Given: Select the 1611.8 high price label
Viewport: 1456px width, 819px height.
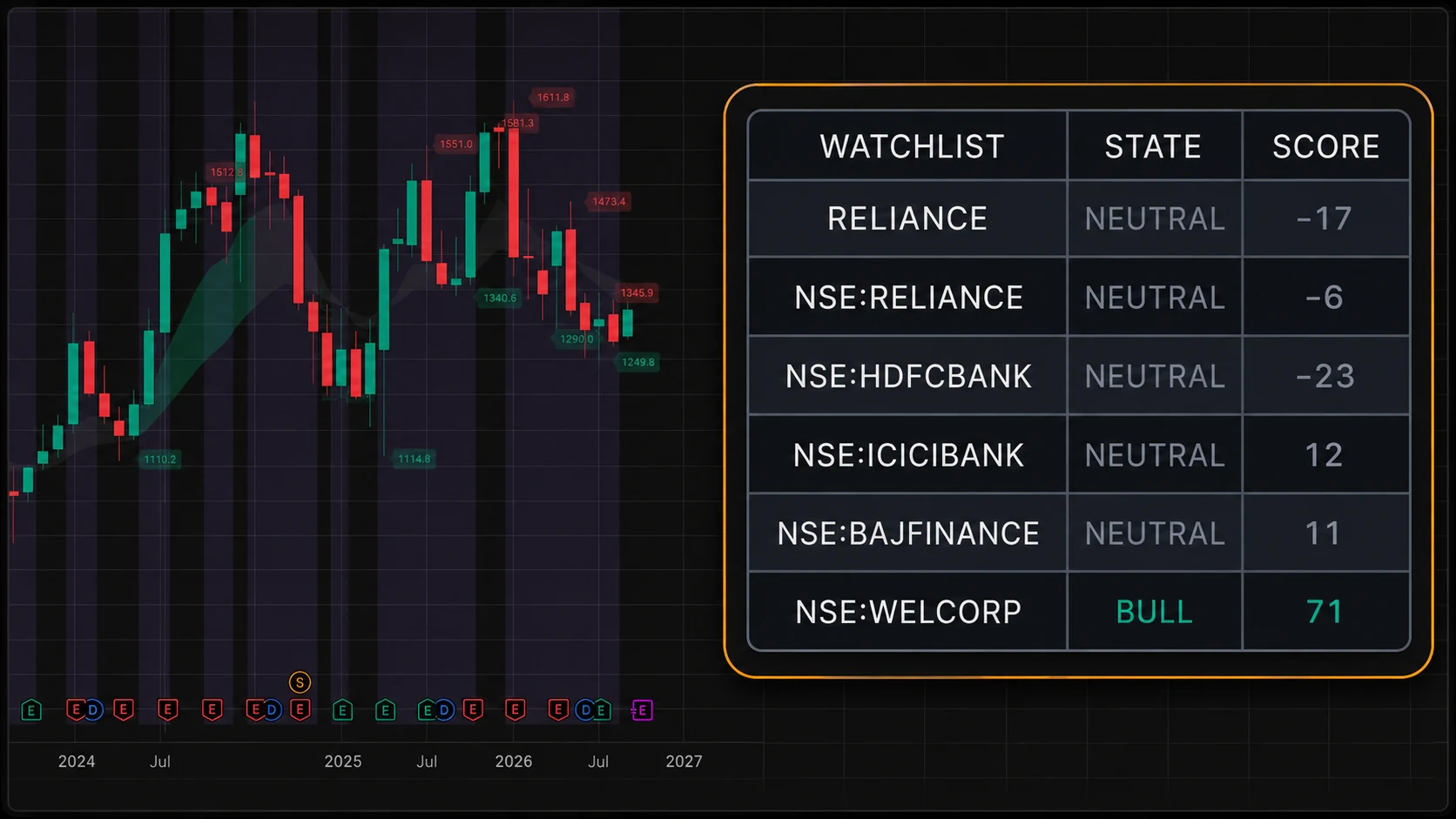Looking at the screenshot, I should point(553,97).
